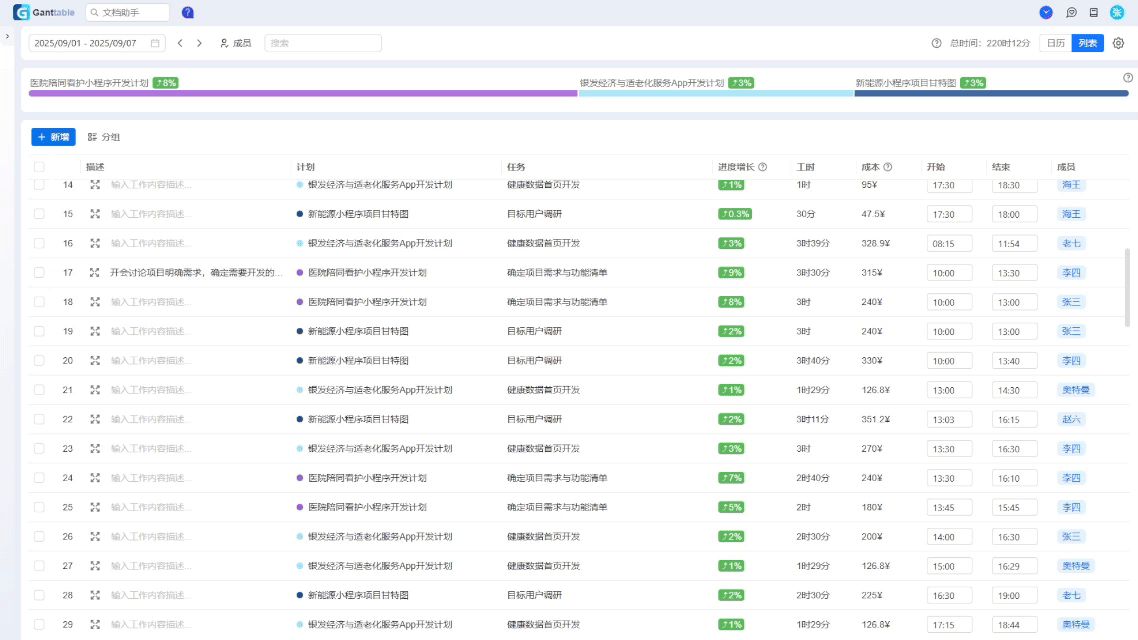This screenshot has width=1138, height=640.
Task: Expand row 21 fullscreen icon
Action: coord(95,390)
